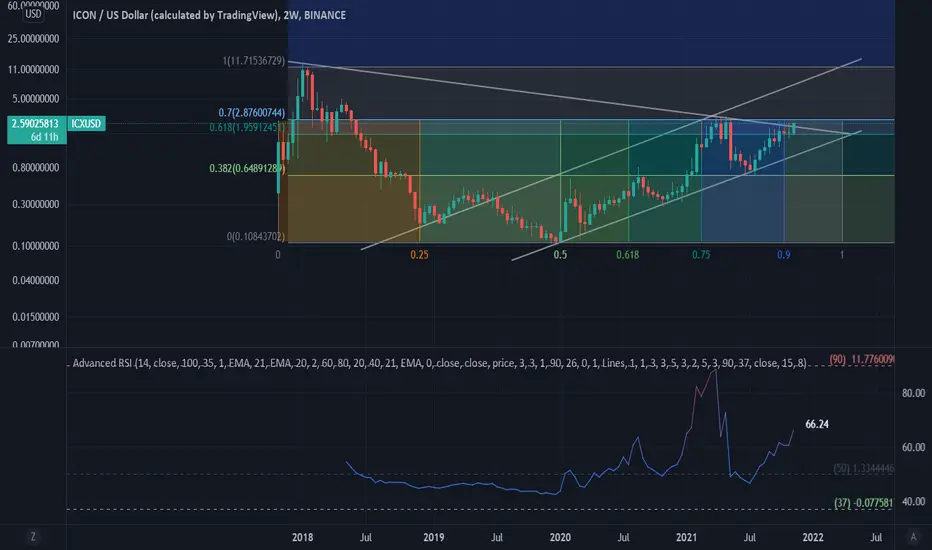Click the RSI (90) 11.776009 level label
This screenshot has height=550, width=932.
[x=862, y=359]
